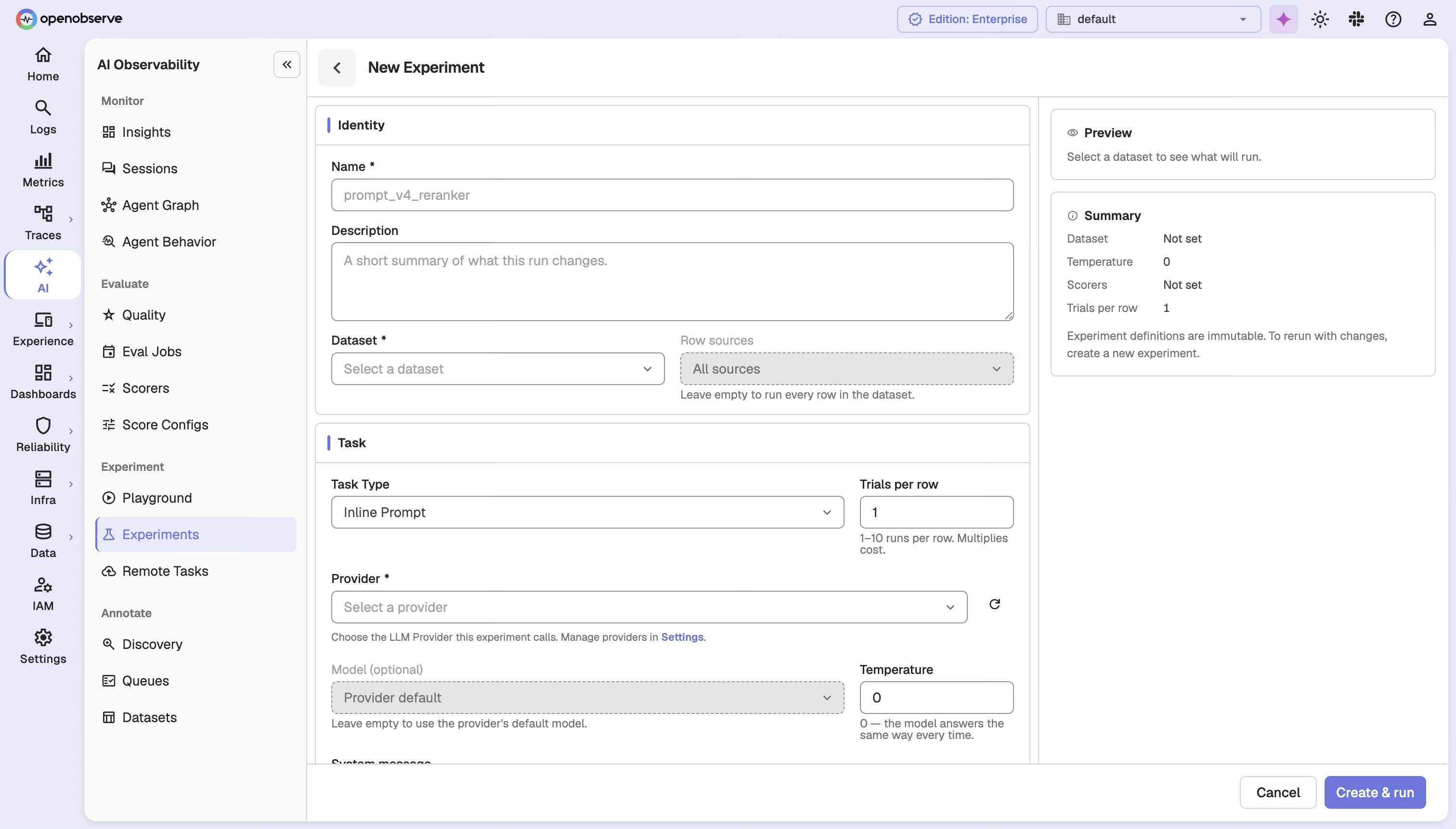The image size is (1456, 829).
Task: Toggle light/dark theme sun icon
Action: pos(1319,19)
